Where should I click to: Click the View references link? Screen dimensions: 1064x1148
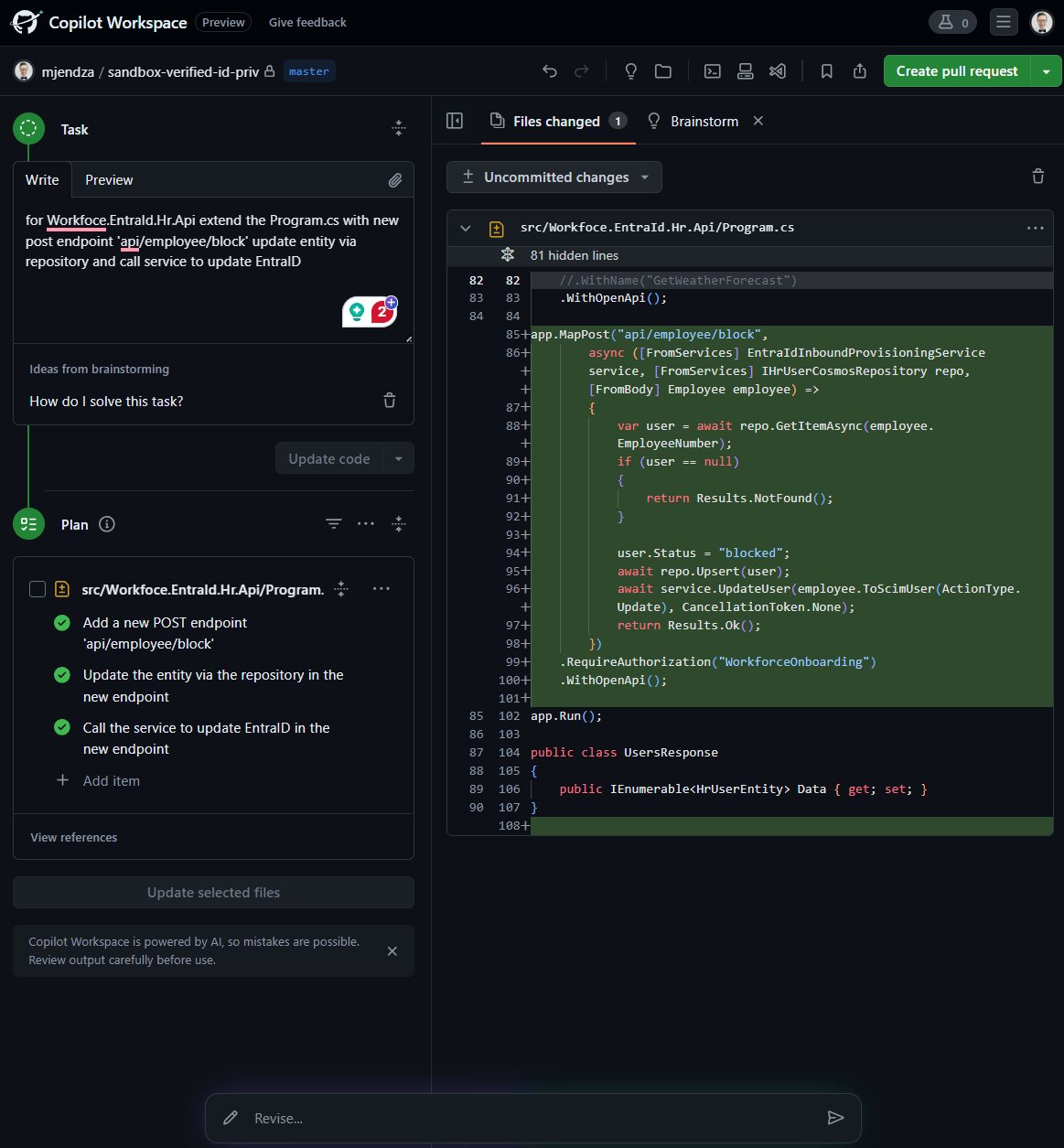74,837
